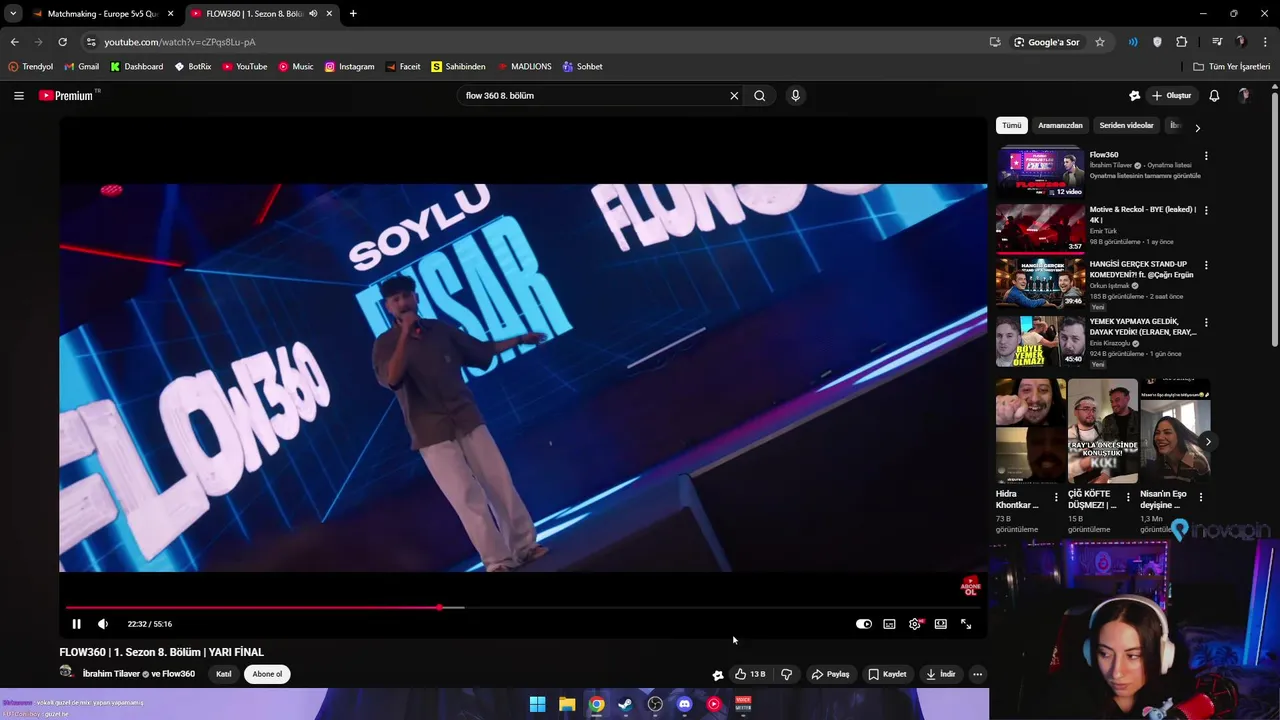Image resolution: width=1280 pixels, height=720 pixels.
Task: Open options for HANGİSİ GERÇEK STAND-UP video
Action: [x=1206, y=266]
